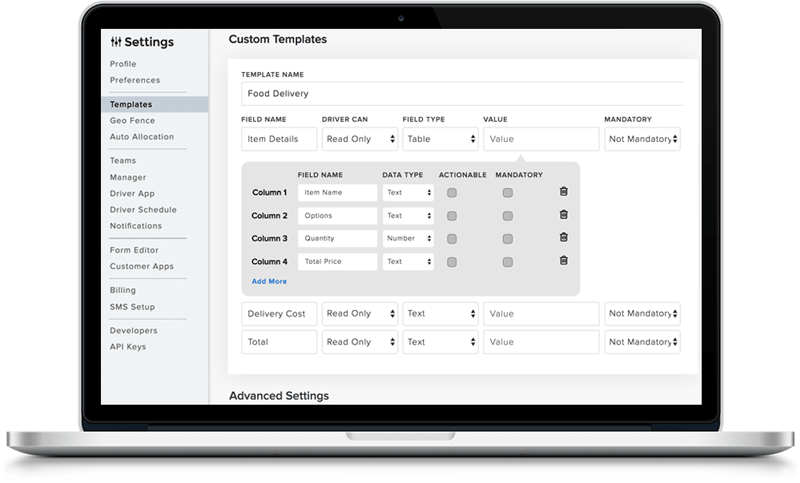This screenshot has width=800, height=483.
Task: Click the Value field for Total row
Action: click(541, 342)
